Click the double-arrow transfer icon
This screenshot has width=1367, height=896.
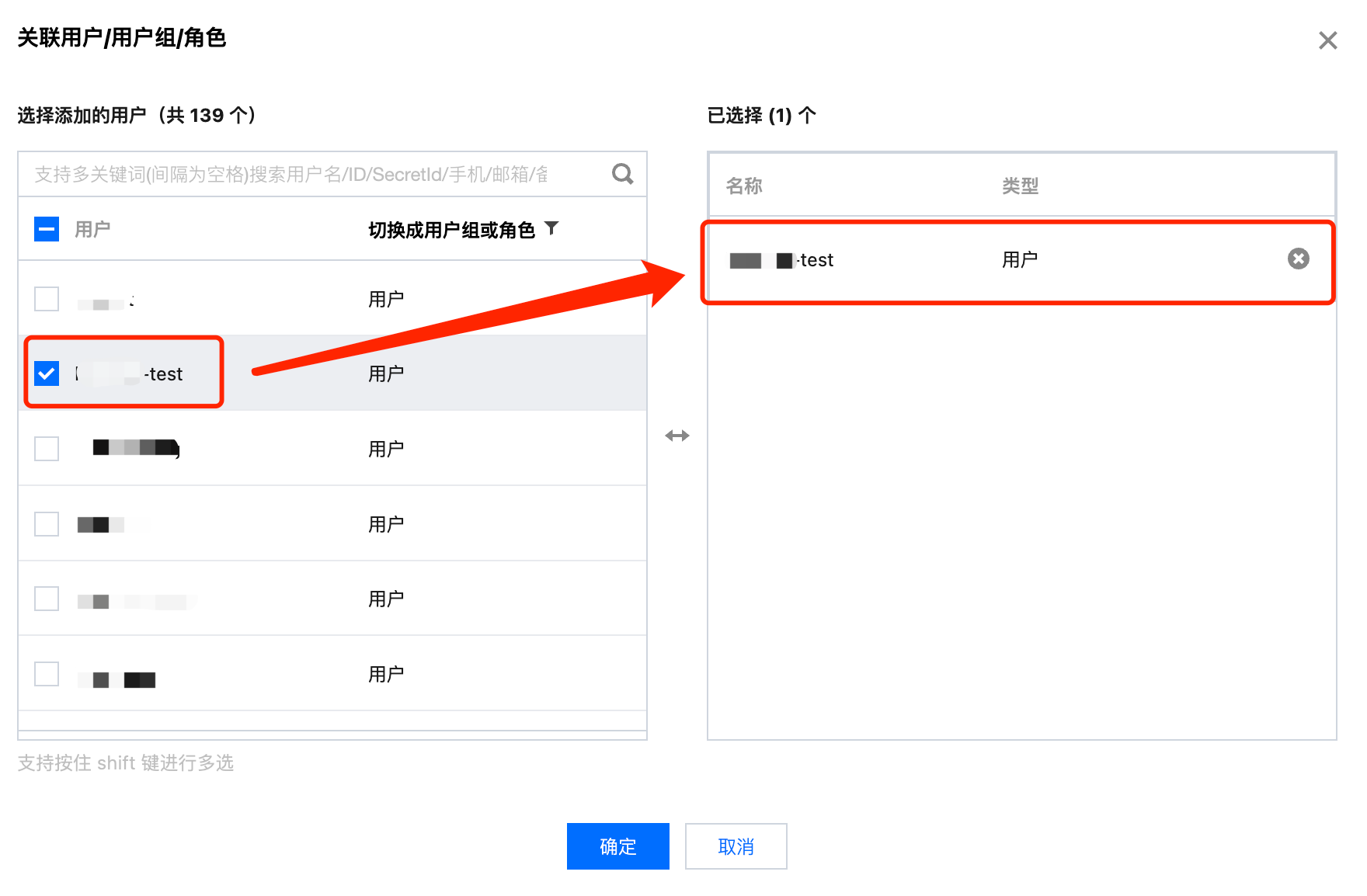(x=677, y=436)
